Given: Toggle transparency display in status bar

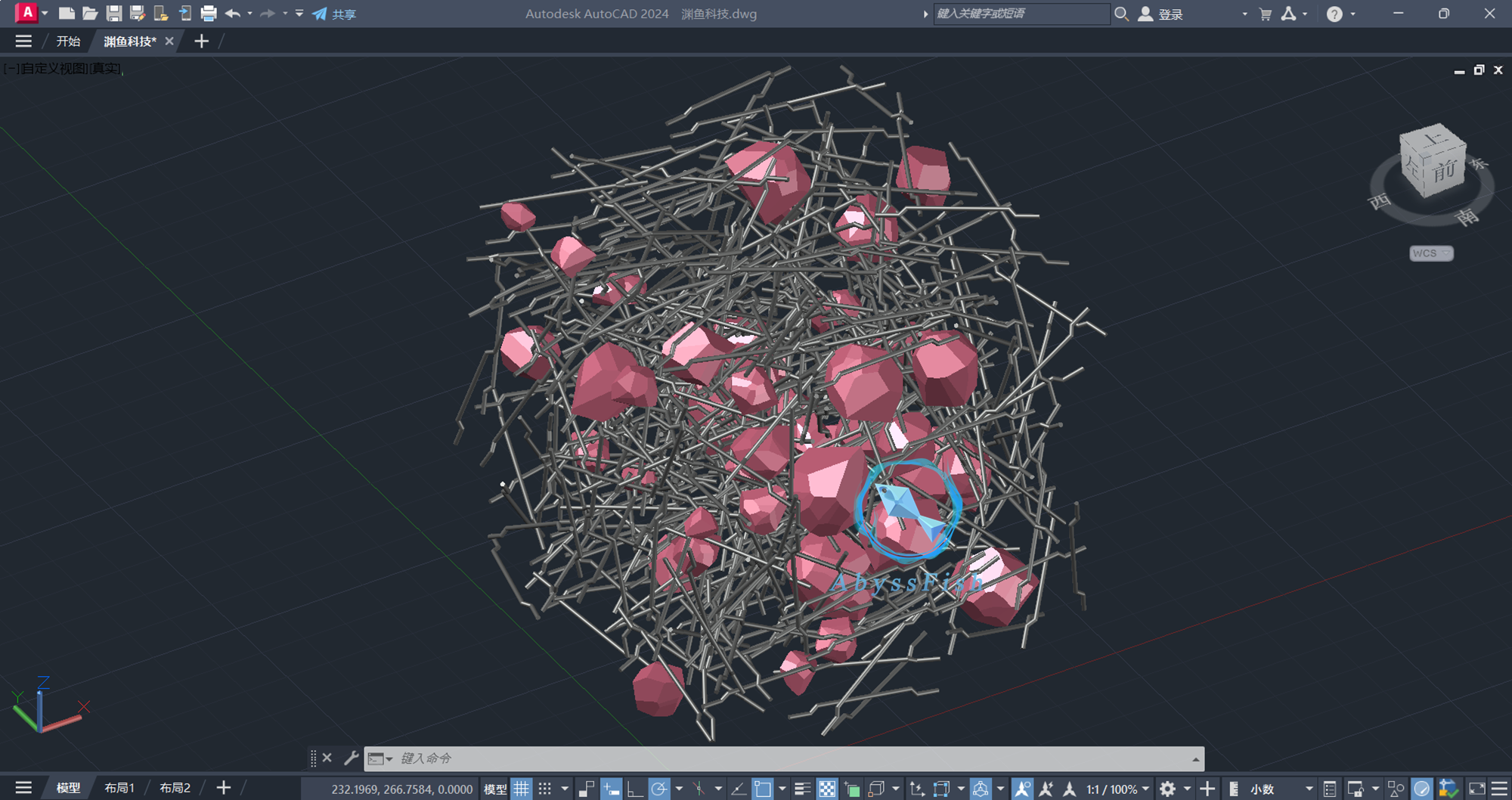Looking at the screenshot, I should point(827,789).
